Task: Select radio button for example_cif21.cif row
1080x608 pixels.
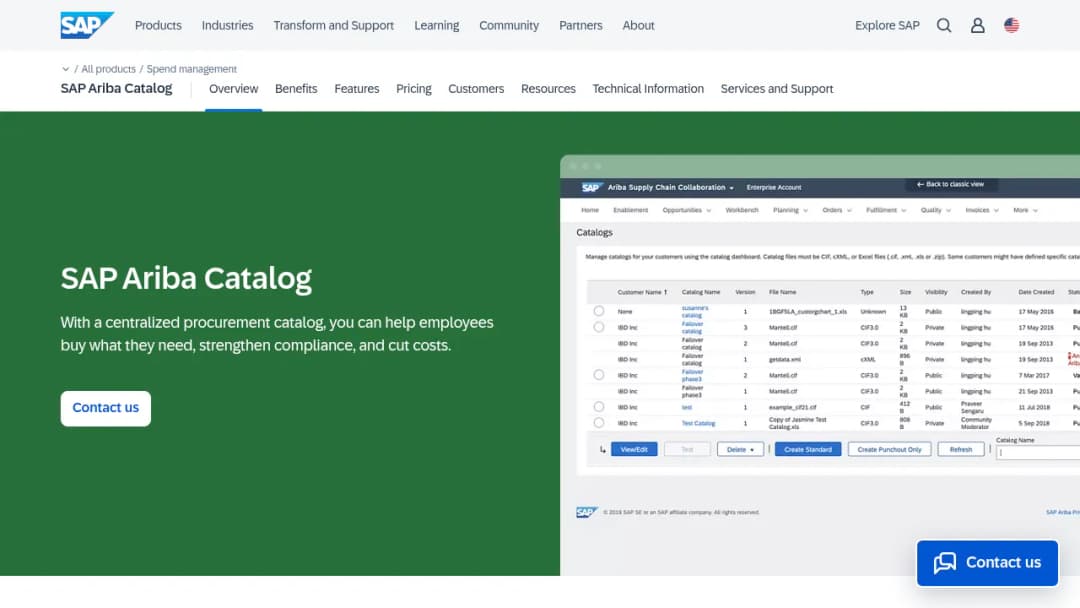Action: [599, 407]
